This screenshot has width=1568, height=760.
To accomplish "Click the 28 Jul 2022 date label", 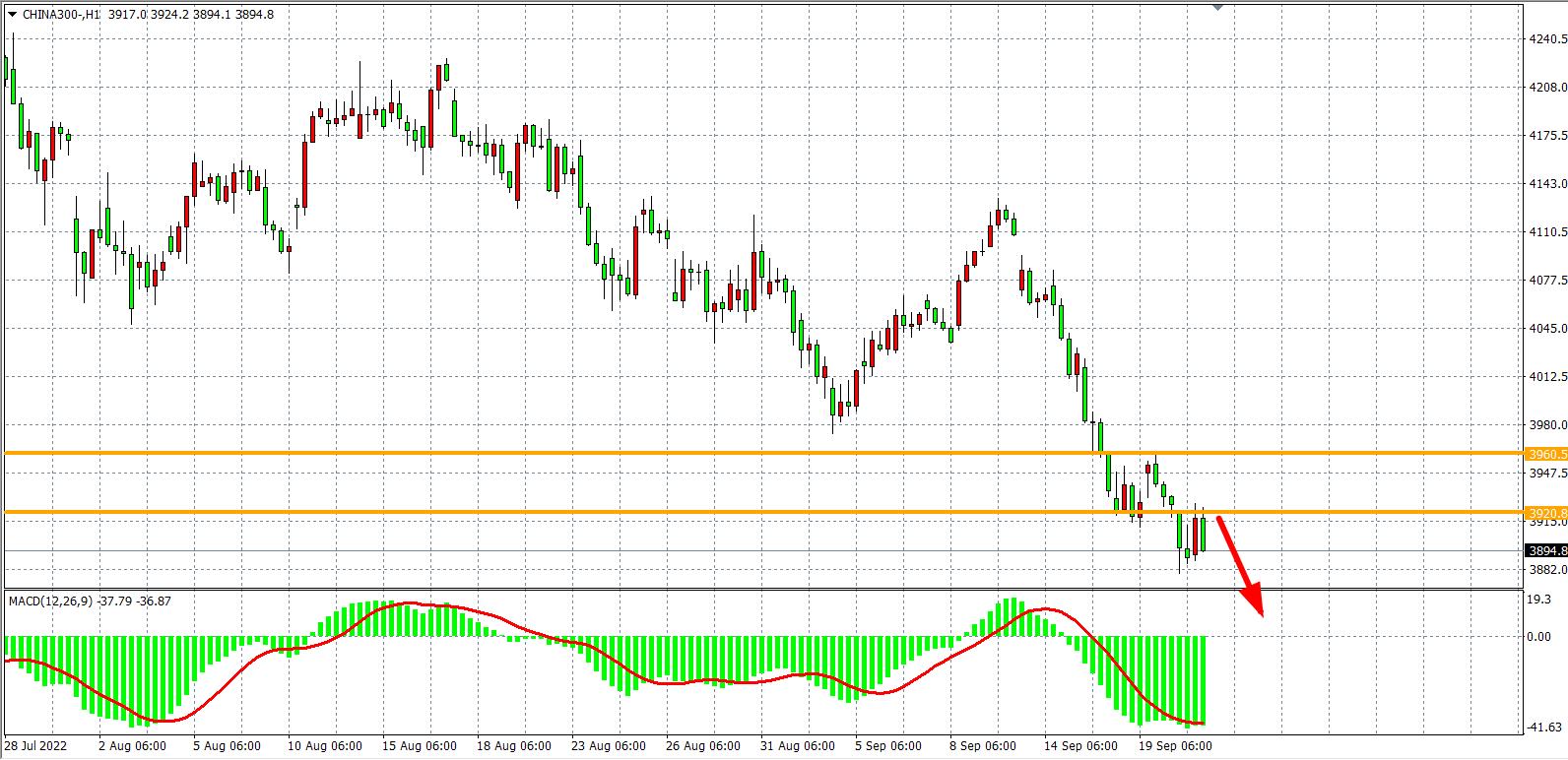I will (36, 746).
